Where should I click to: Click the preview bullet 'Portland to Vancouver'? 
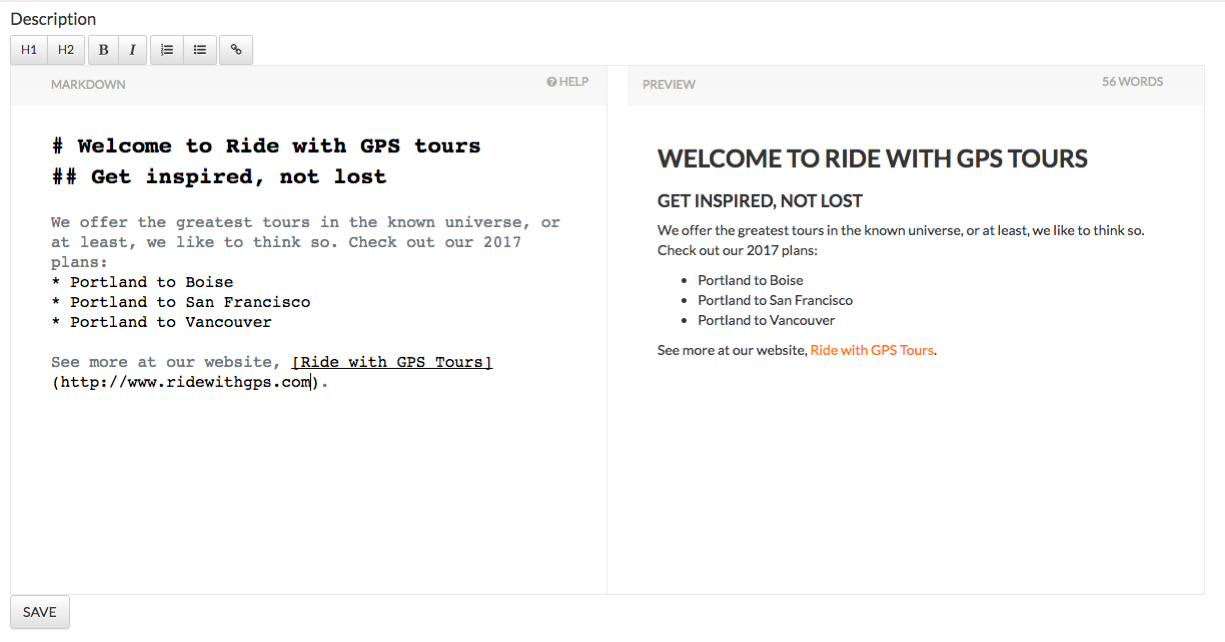pos(766,320)
